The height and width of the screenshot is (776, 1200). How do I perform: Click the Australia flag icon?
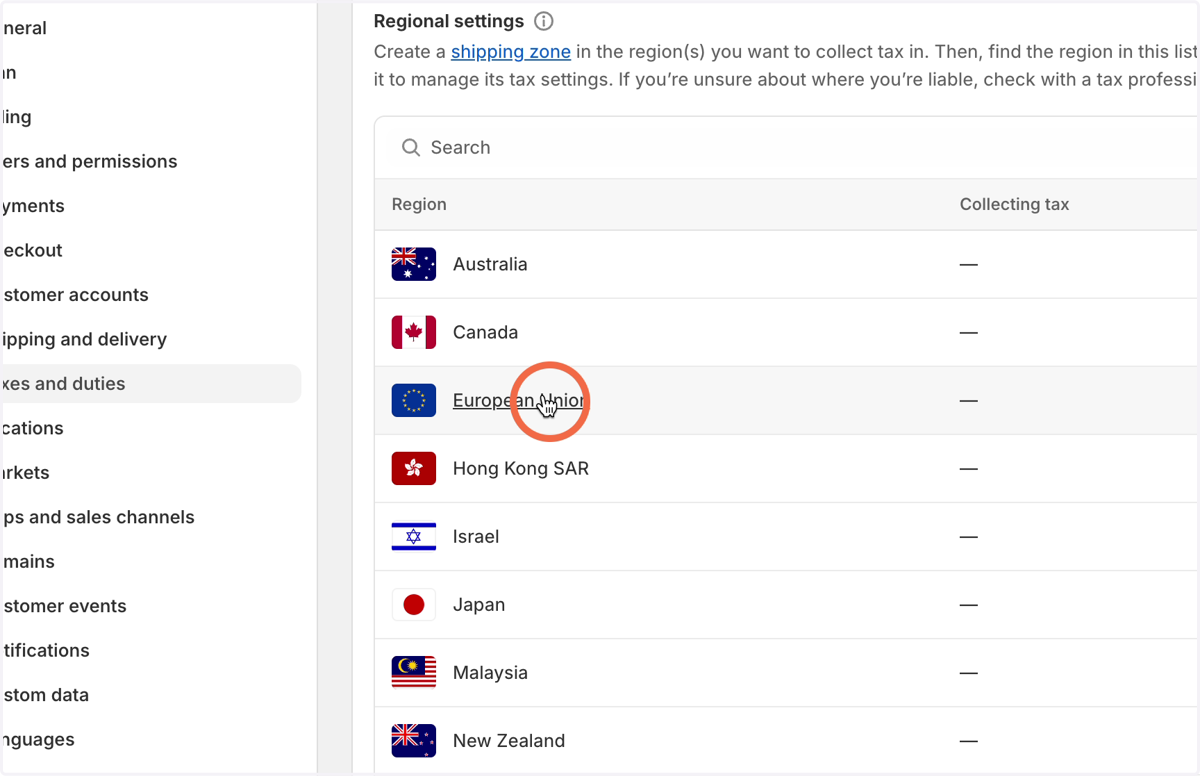(x=414, y=264)
